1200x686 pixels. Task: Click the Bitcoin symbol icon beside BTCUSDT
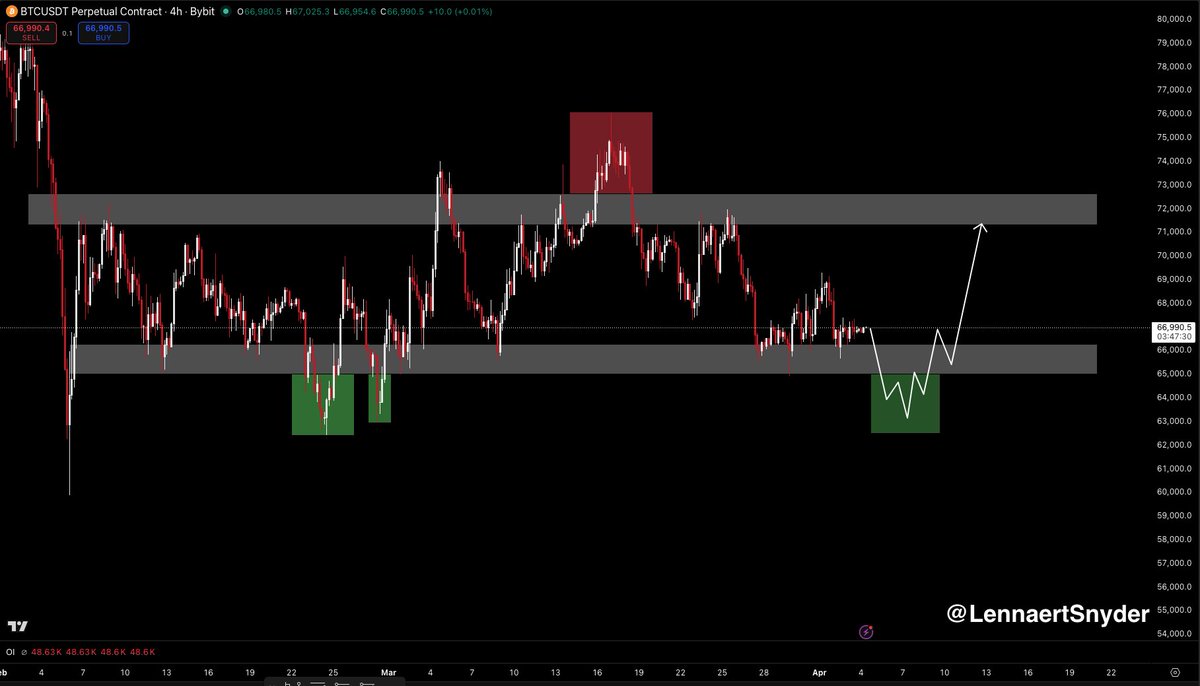[x=11, y=11]
